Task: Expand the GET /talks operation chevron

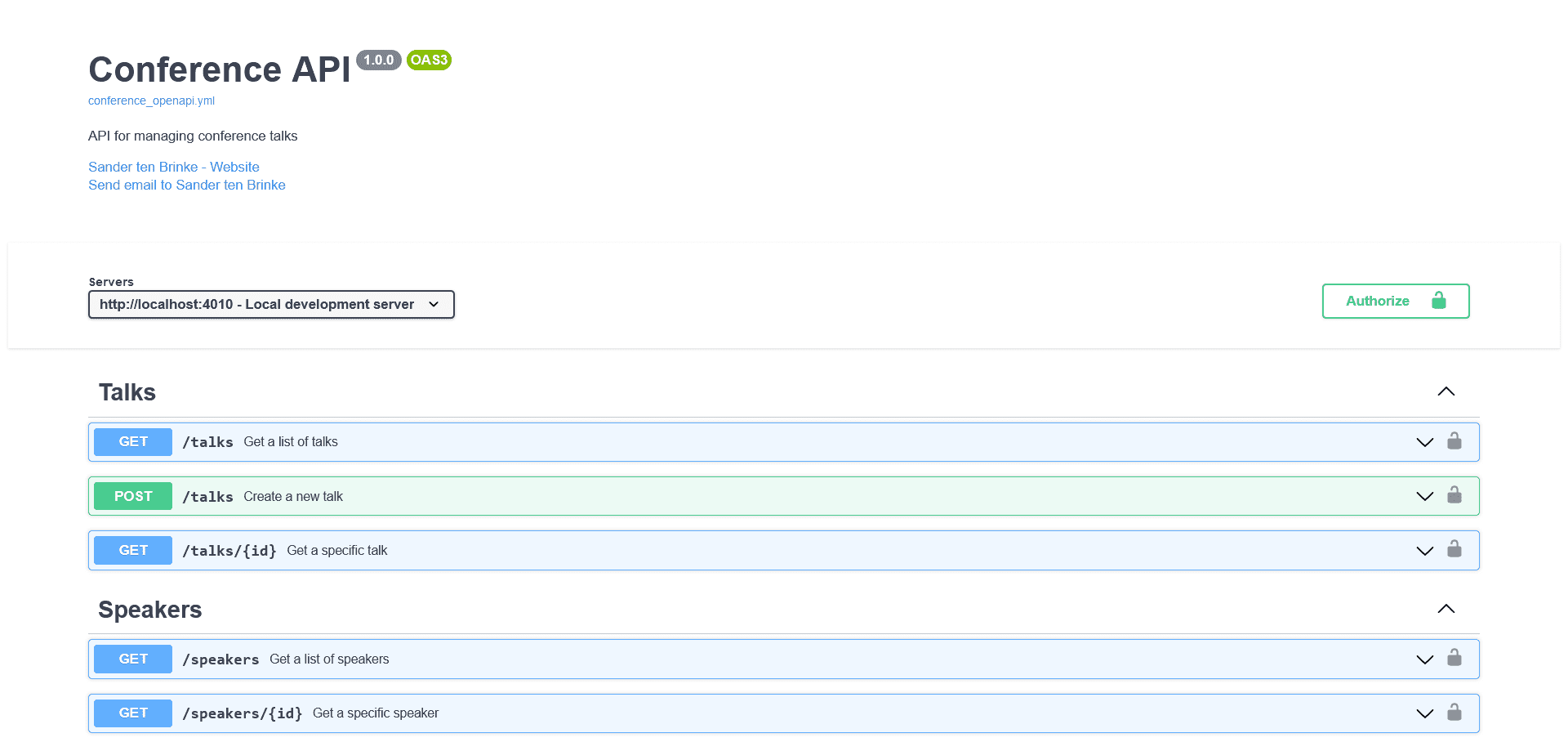Action: pyautogui.click(x=1425, y=442)
